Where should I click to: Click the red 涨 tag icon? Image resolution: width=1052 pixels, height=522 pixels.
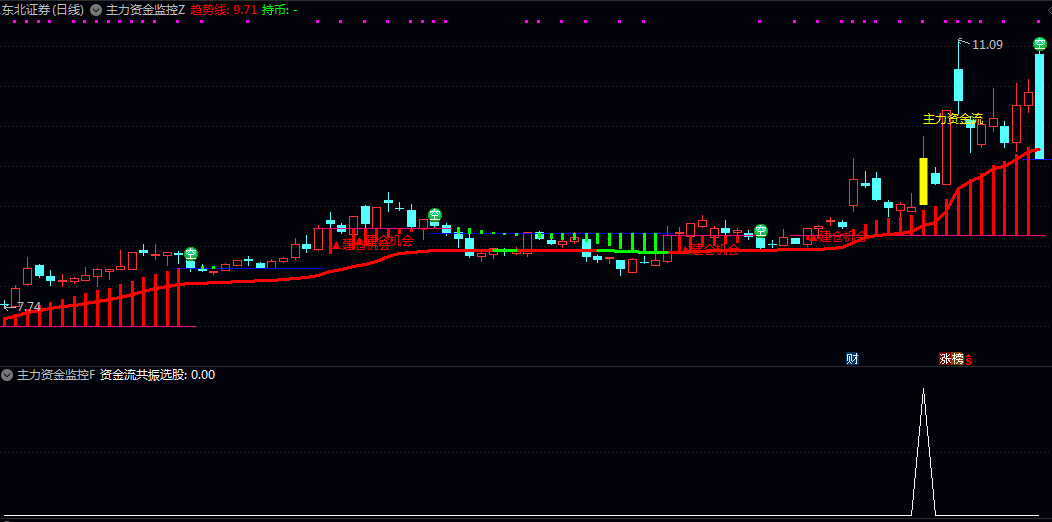(945, 359)
